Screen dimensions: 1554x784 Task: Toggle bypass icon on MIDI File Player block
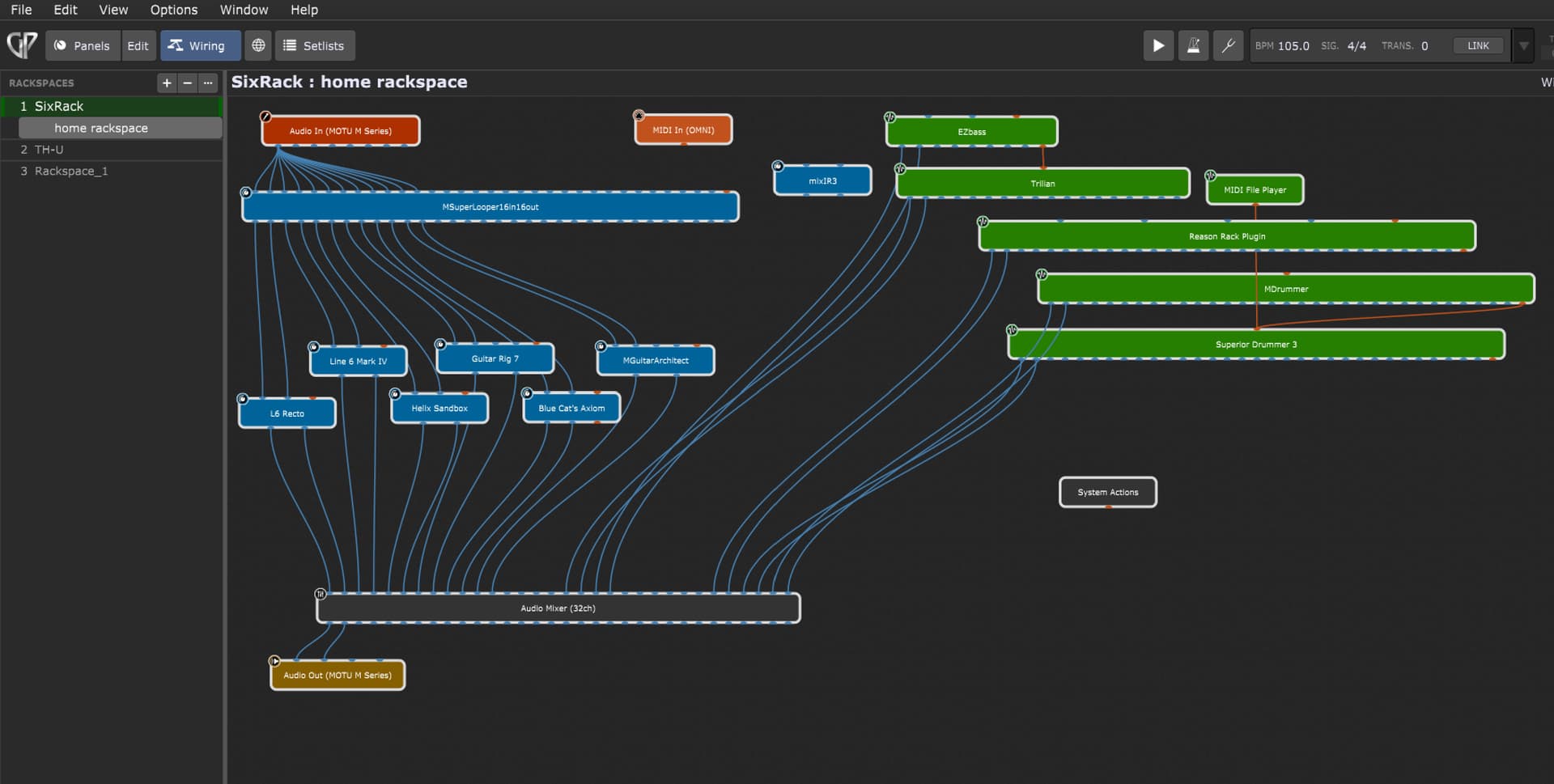pyautogui.click(x=1210, y=176)
